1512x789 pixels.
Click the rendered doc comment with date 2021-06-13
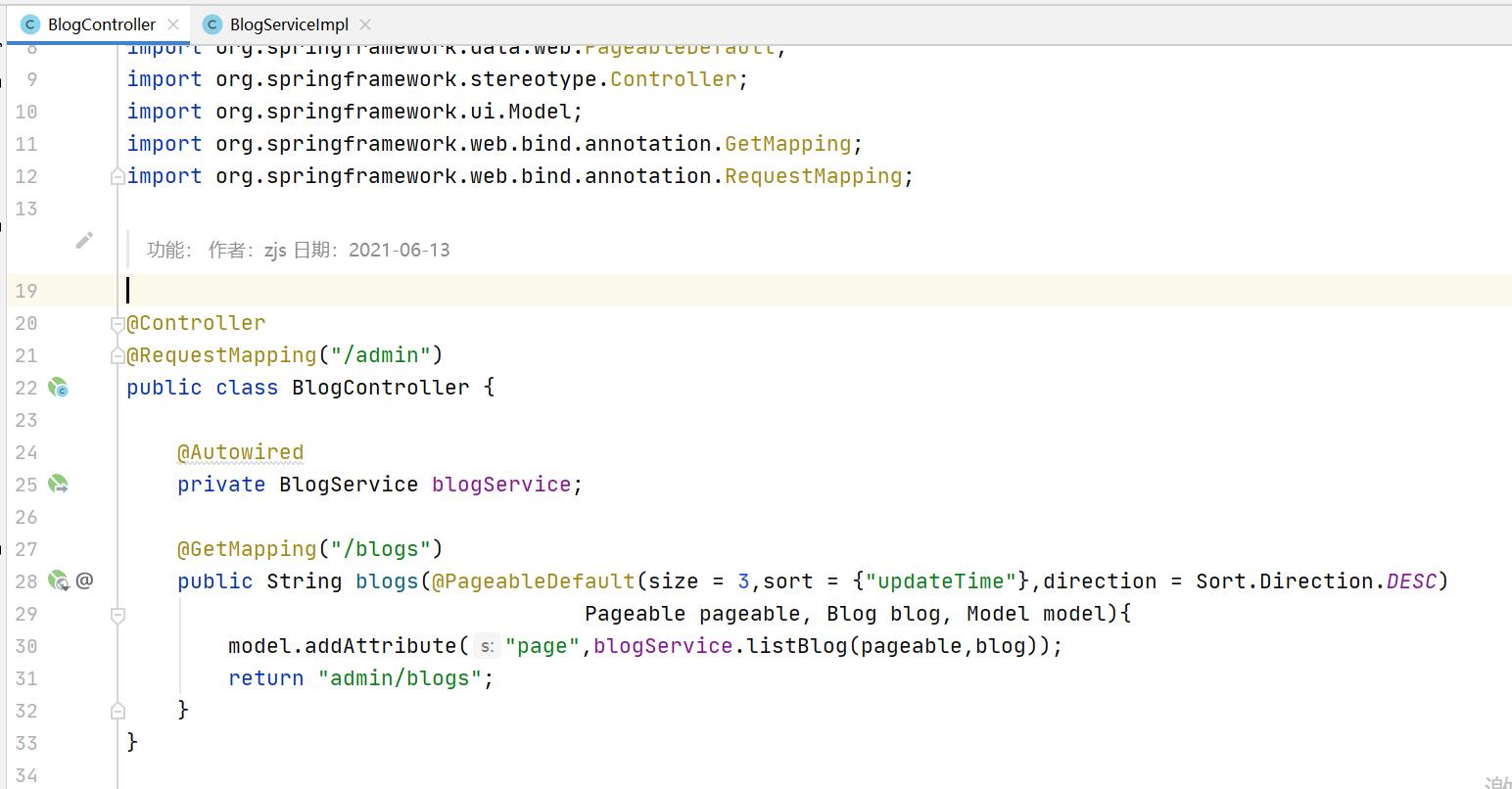(x=299, y=250)
